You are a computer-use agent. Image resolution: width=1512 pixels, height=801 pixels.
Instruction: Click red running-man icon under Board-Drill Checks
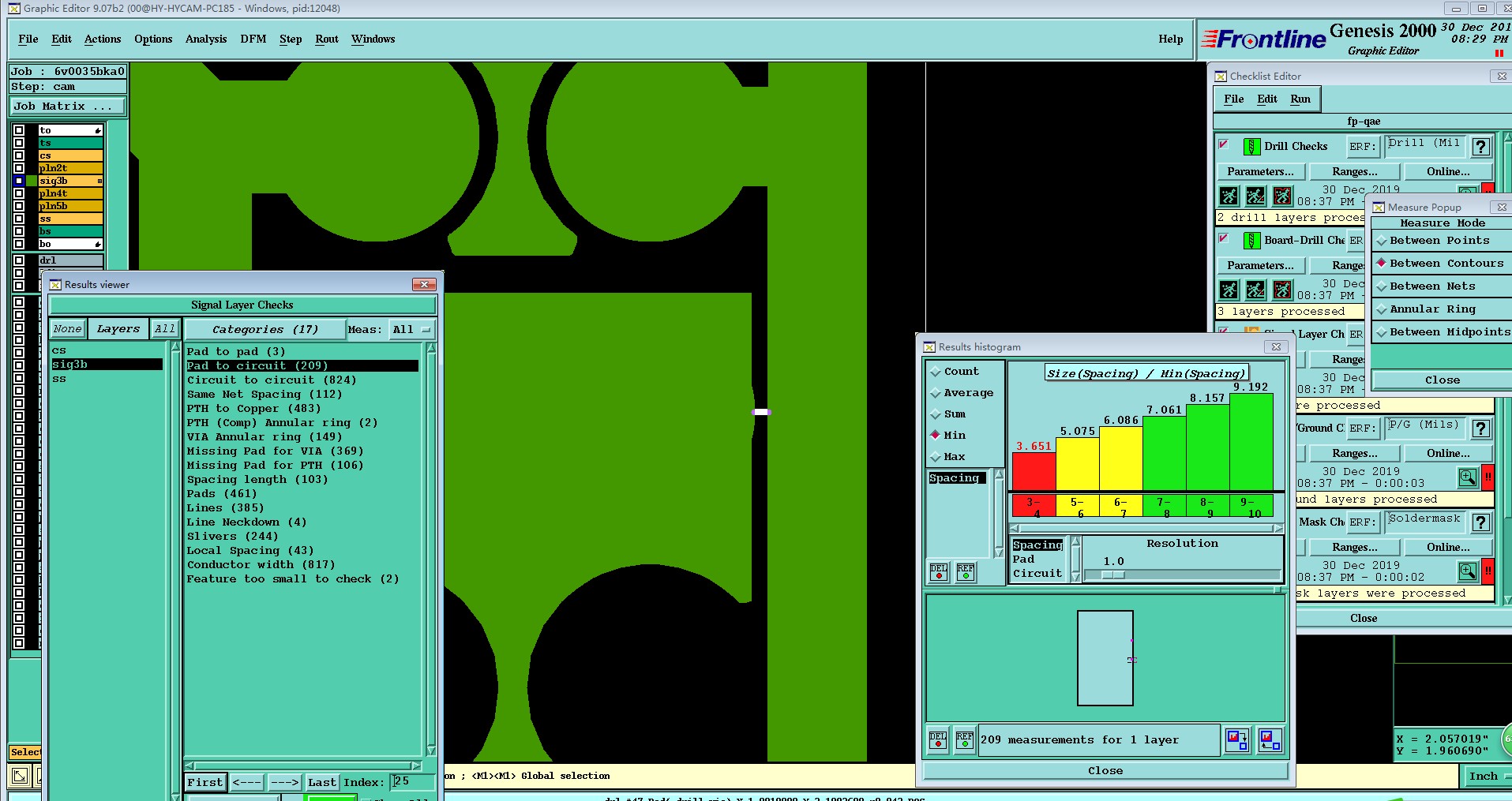[1282, 290]
